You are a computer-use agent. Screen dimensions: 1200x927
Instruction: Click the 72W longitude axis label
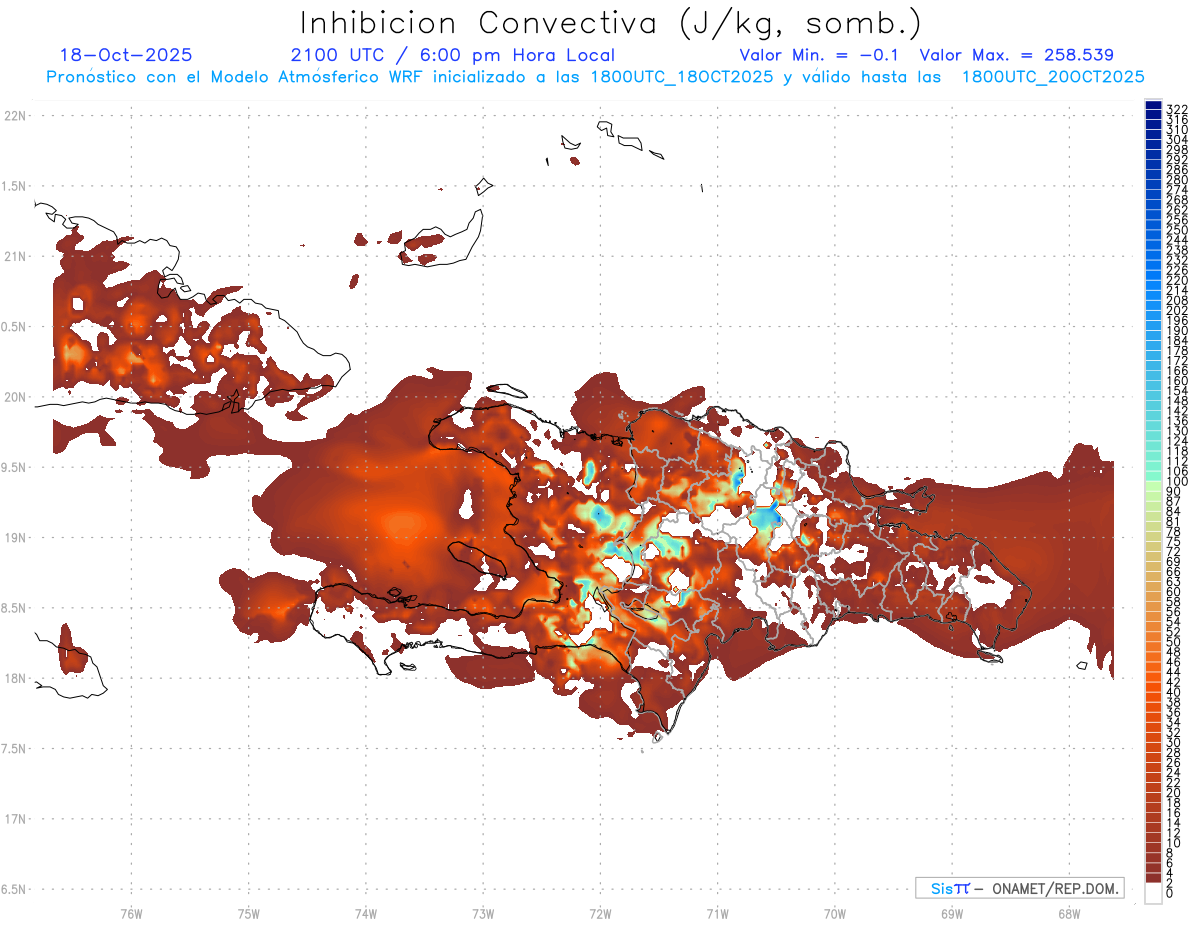600,913
